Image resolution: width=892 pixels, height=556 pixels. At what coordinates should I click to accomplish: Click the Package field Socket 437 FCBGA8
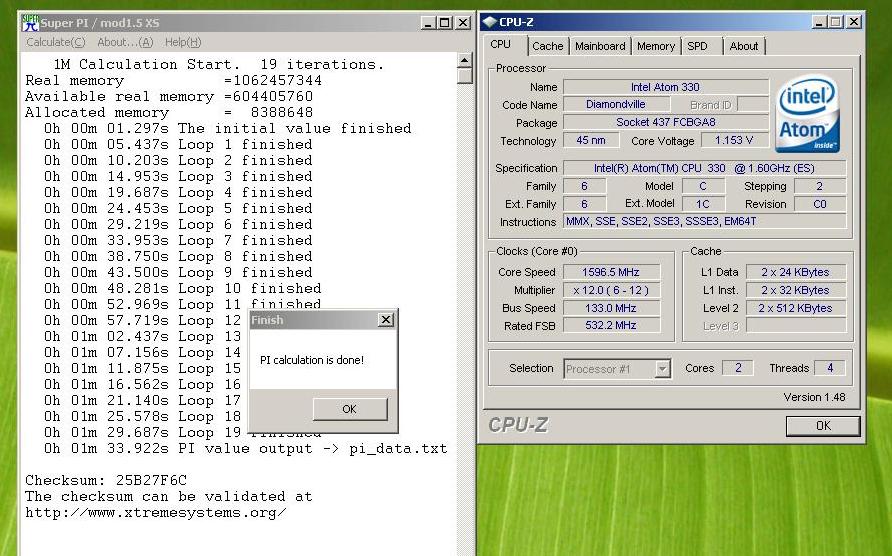666,122
